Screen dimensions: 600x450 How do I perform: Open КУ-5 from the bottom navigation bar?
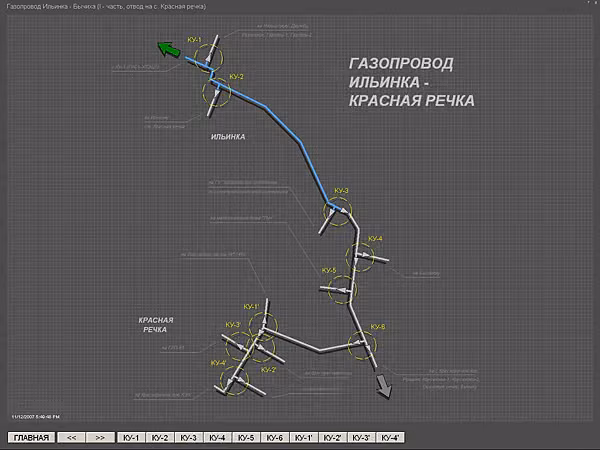coord(246,437)
